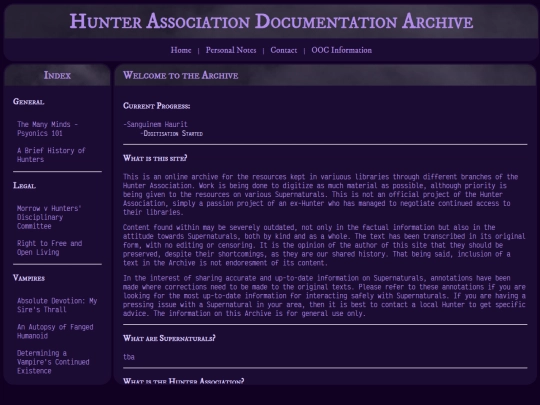Viewport: 540px width, 405px height.
Task: Click the What are Supernaturals? heading
Action: [169, 338]
